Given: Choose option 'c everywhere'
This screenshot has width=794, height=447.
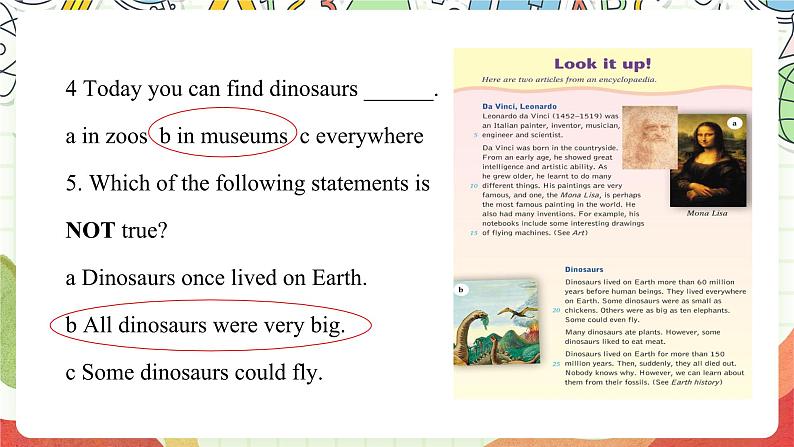Looking at the screenshot, I should (362, 136).
